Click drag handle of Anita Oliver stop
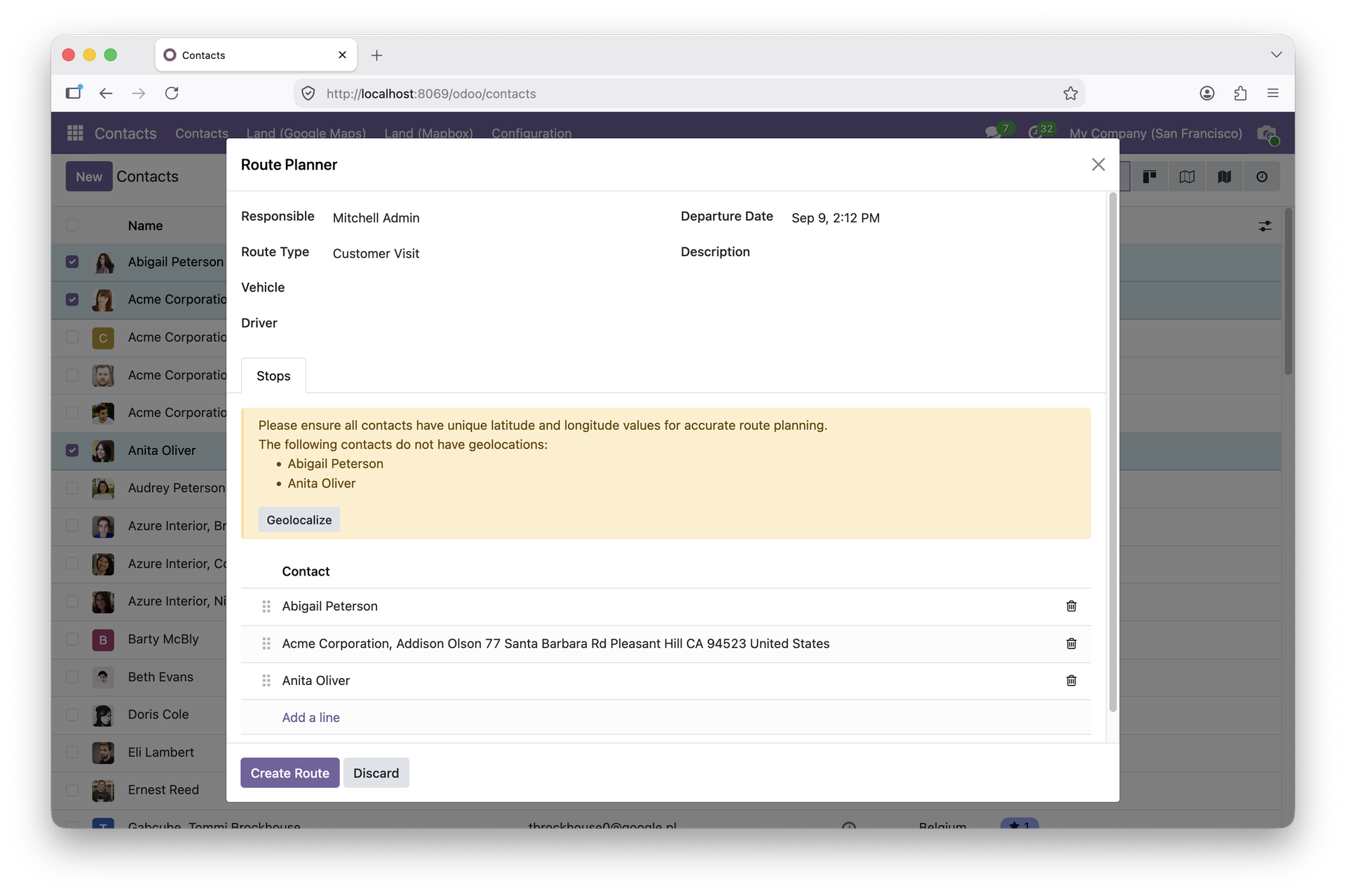This screenshot has height=896, width=1346. (266, 680)
